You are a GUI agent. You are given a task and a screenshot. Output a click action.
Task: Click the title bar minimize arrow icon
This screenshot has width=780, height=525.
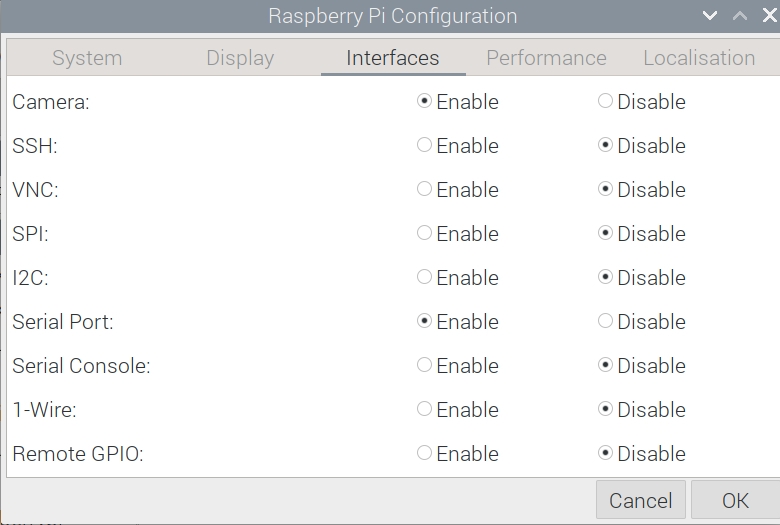pyautogui.click(x=710, y=16)
